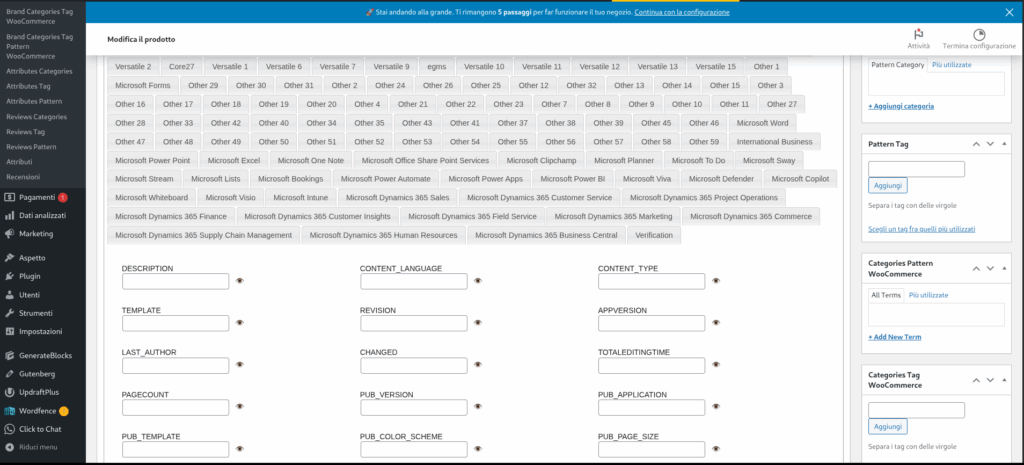Focus the Pattern Tag text input
Screen dimensions: 1024x465
tap(916, 169)
